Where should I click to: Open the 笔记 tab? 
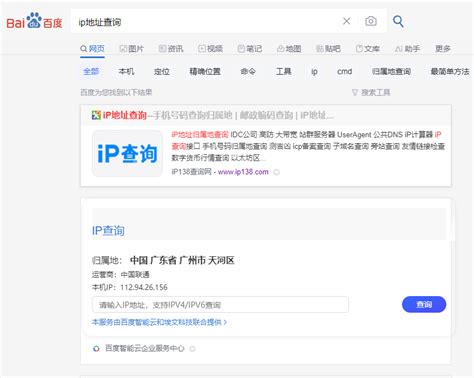click(250, 49)
